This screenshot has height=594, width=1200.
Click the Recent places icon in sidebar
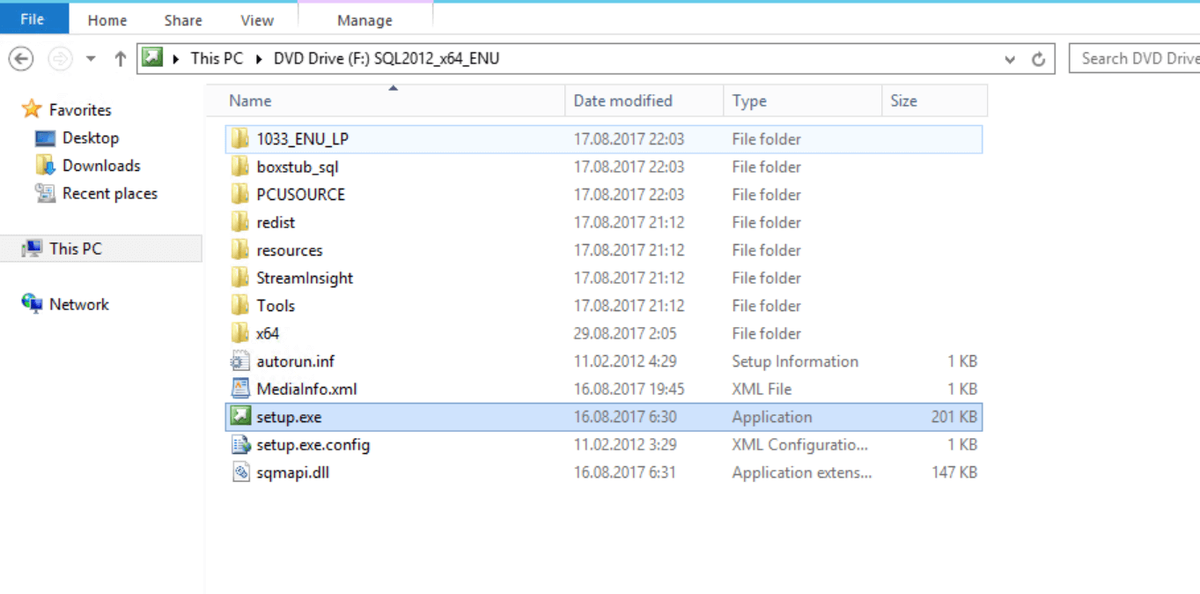(45, 193)
